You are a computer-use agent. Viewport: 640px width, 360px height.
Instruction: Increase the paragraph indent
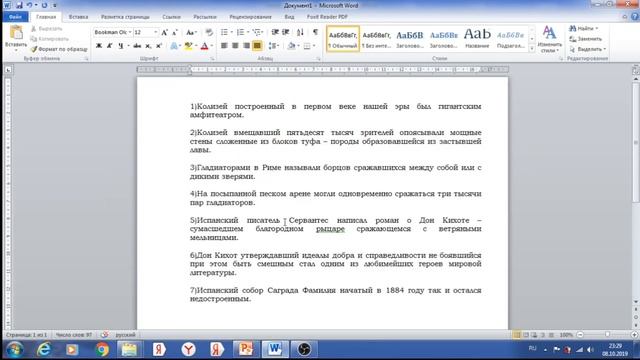pyautogui.click(x=286, y=32)
